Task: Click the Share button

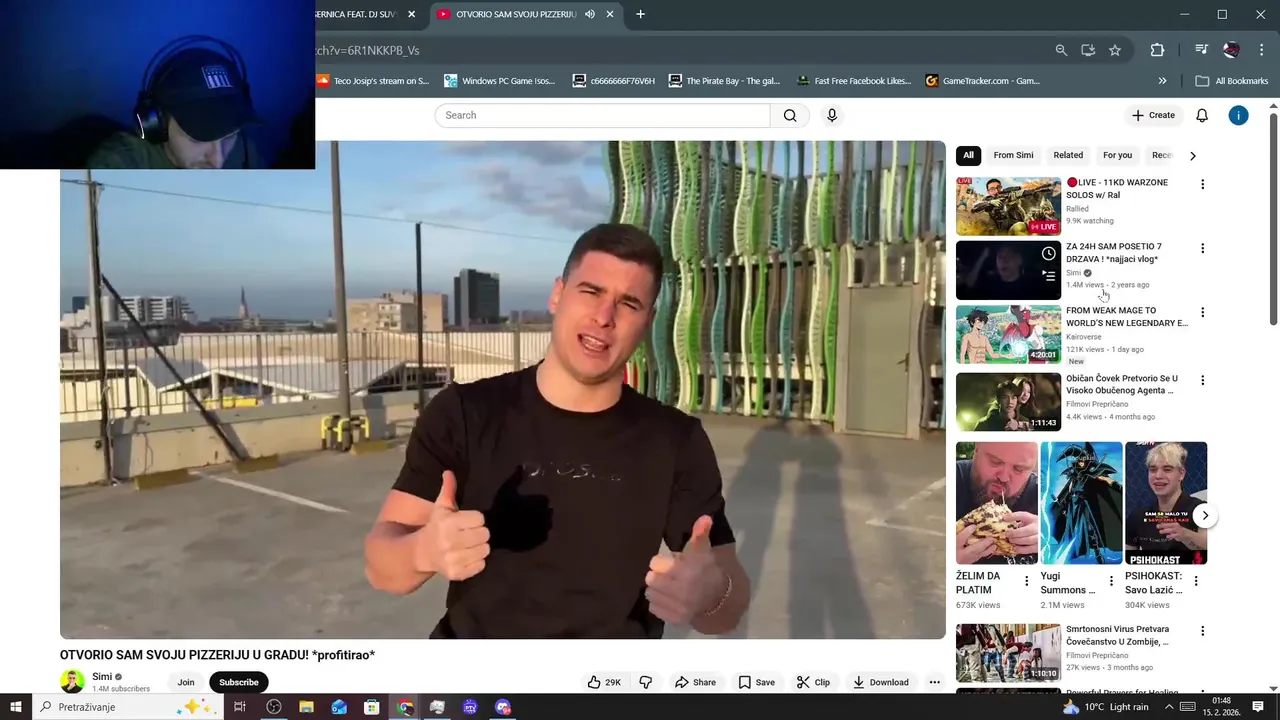Action: coord(695,682)
